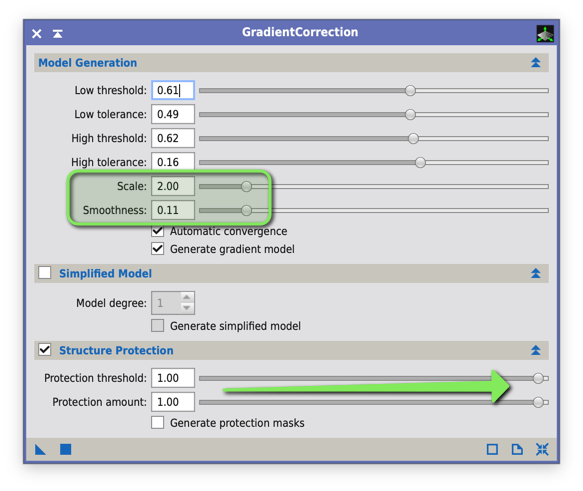583x491 pixels.
Task: Click the GradientCorrection window title
Action: [300, 32]
